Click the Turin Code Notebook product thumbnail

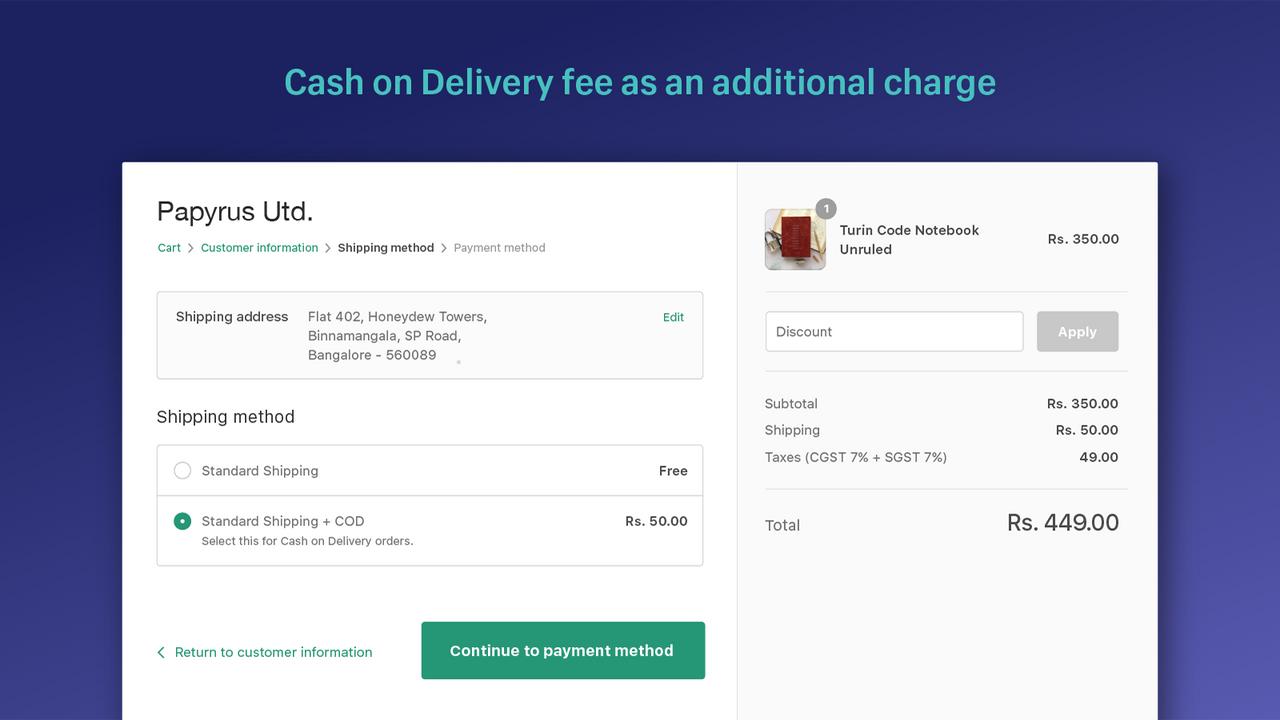[x=795, y=239]
